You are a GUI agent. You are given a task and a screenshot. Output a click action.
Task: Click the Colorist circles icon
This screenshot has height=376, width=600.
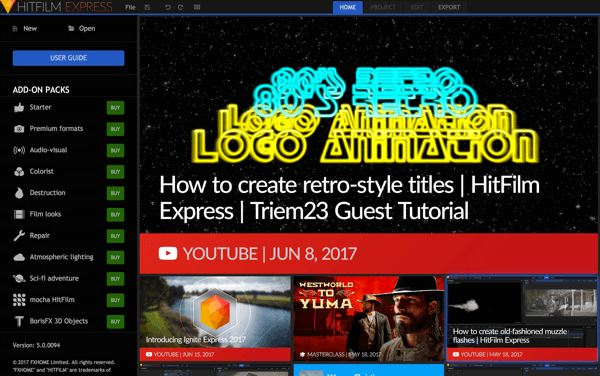[x=19, y=172]
